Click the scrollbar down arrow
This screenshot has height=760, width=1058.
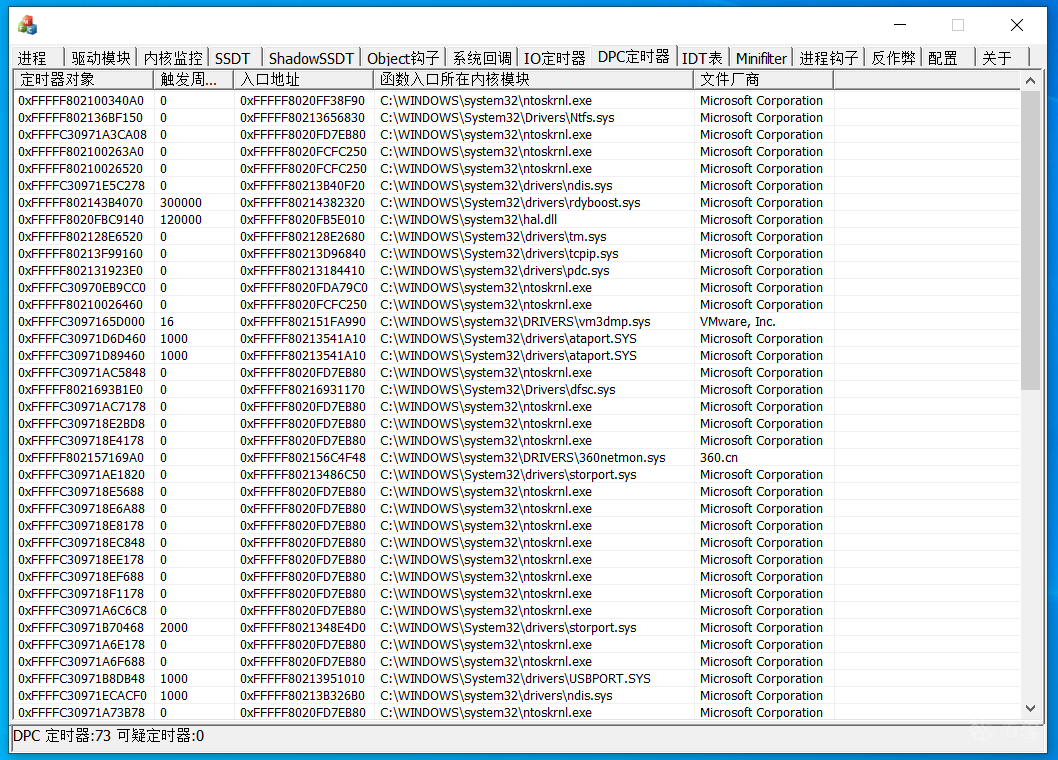point(1030,708)
